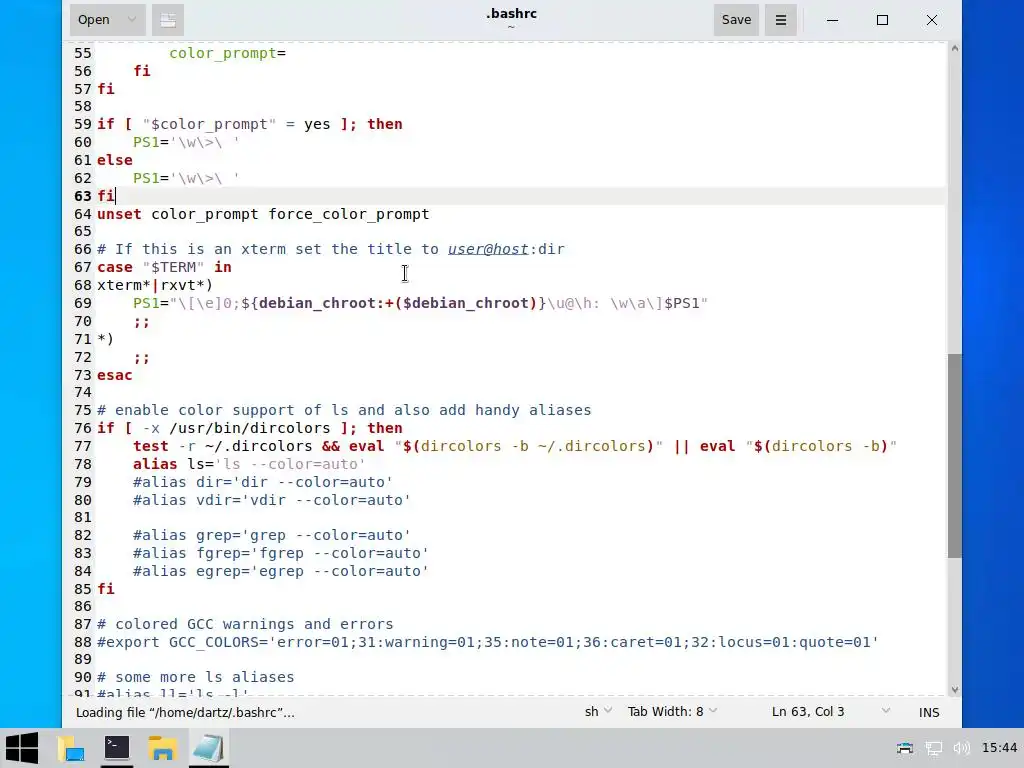Click the Open button
The image size is (1024, 768).
coord(94,20)
